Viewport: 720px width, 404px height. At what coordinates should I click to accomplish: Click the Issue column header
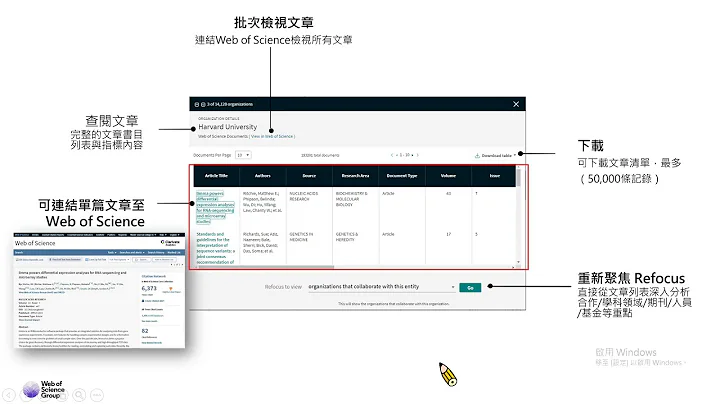click(495, 176)
